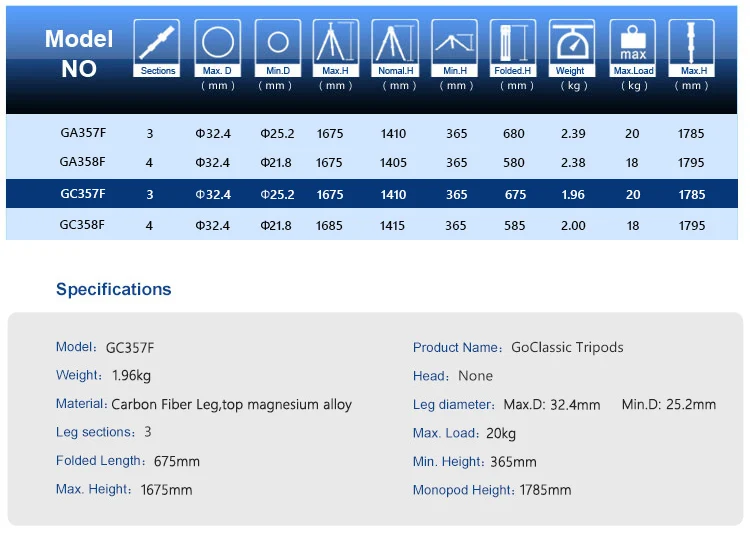The image size is (750, 537).
Task: Click 'Min. Height: 365mm' specification line
Action: coord(474,462)
